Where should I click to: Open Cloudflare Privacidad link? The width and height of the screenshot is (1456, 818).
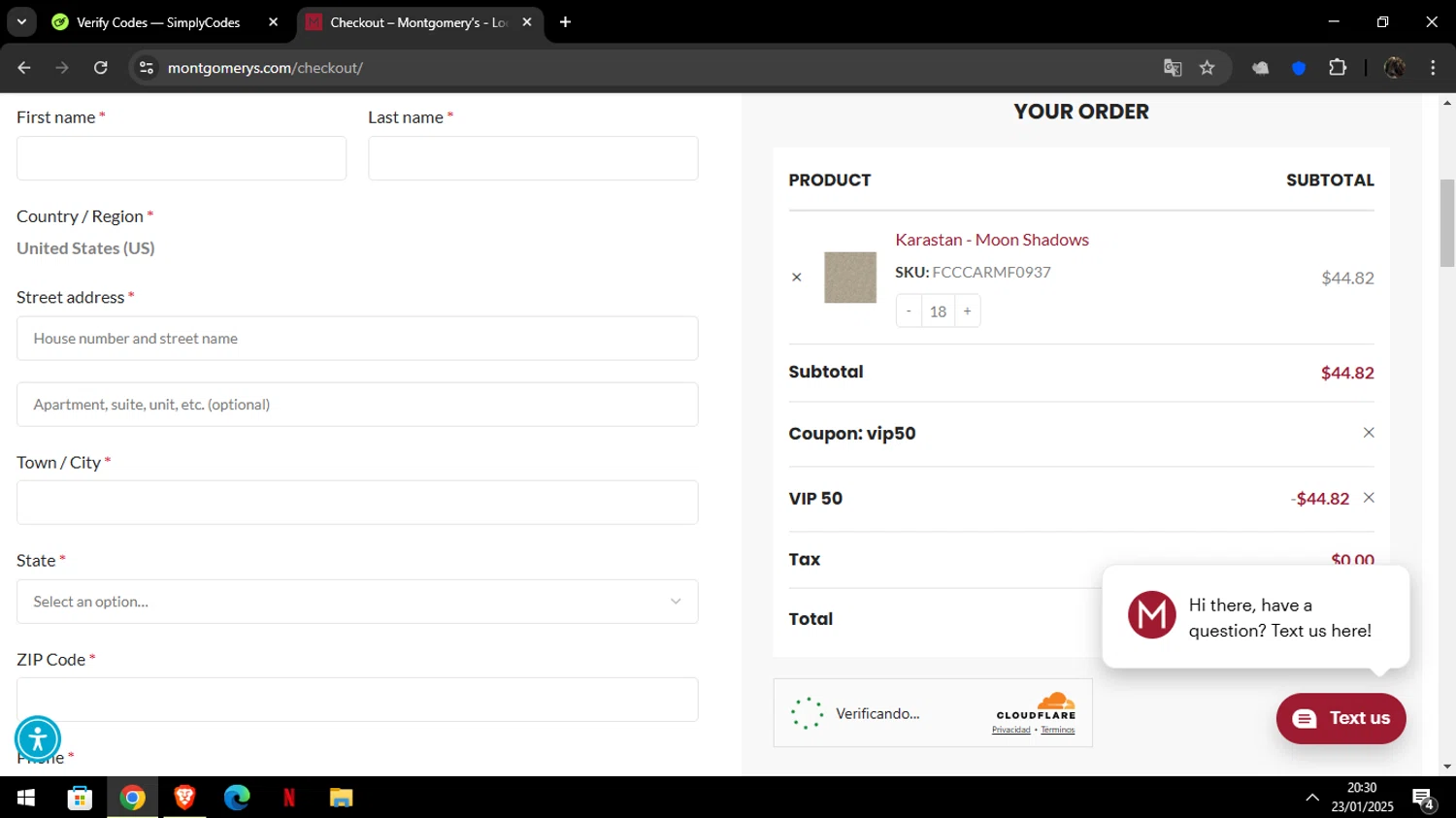click(x=1010, y=730)
